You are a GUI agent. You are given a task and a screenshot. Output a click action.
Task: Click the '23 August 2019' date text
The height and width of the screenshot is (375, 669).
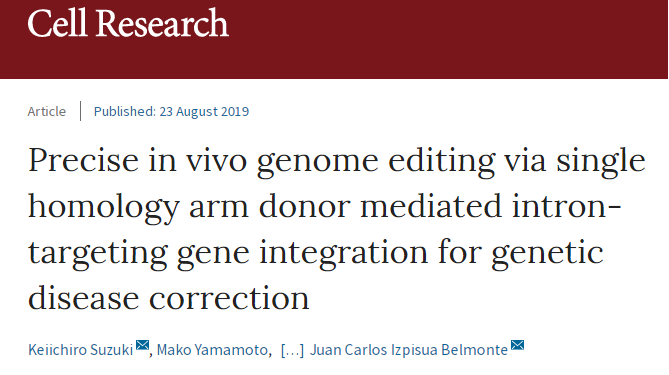pos(204,111)
